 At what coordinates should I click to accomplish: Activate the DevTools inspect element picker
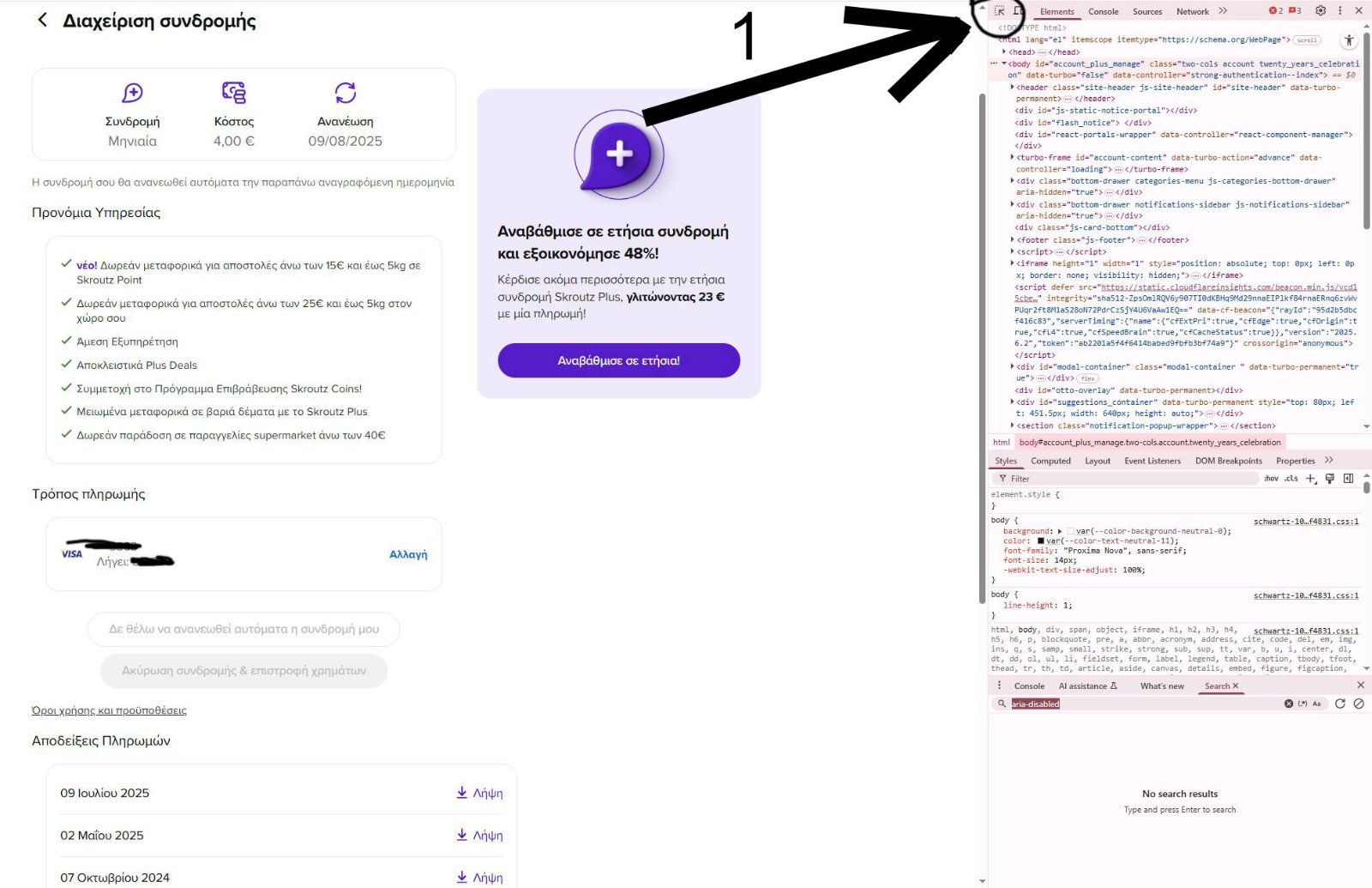tap(999, 11)
